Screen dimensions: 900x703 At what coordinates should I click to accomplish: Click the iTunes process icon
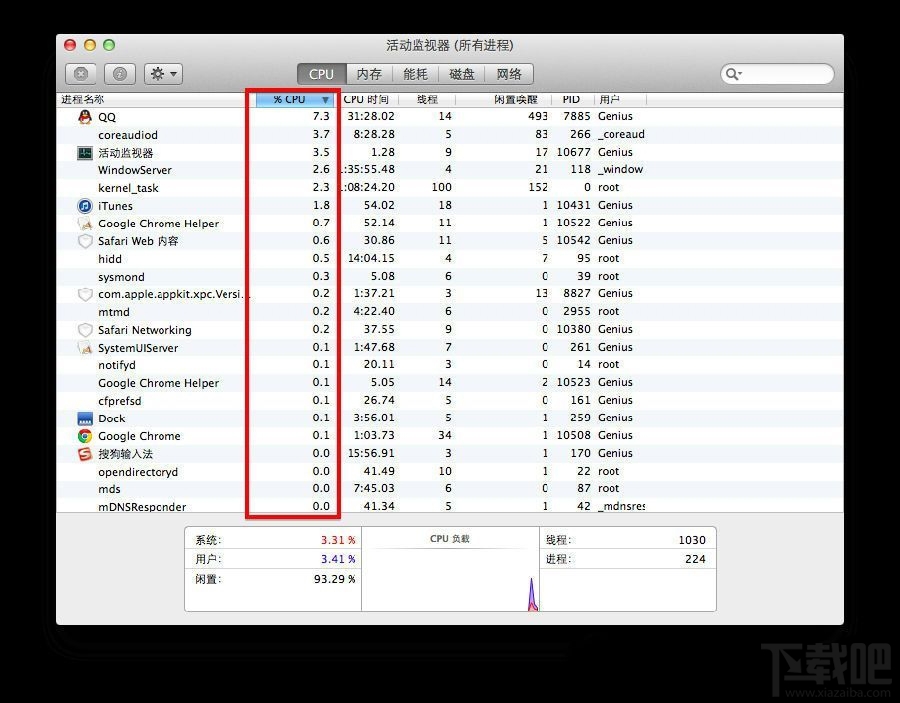[x=85, y=205]
